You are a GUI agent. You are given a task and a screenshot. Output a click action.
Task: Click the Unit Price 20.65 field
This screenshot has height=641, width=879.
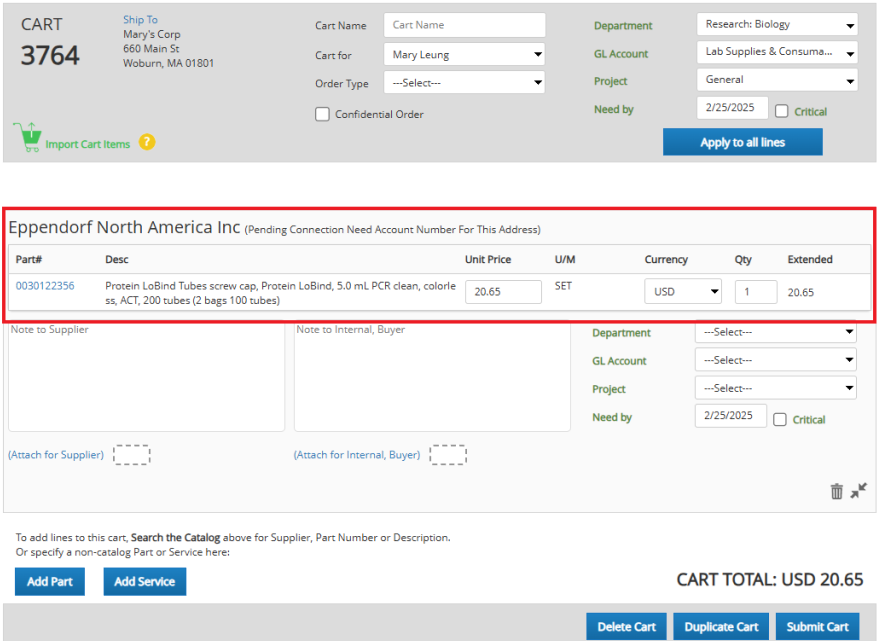click(x=503, y=292)
